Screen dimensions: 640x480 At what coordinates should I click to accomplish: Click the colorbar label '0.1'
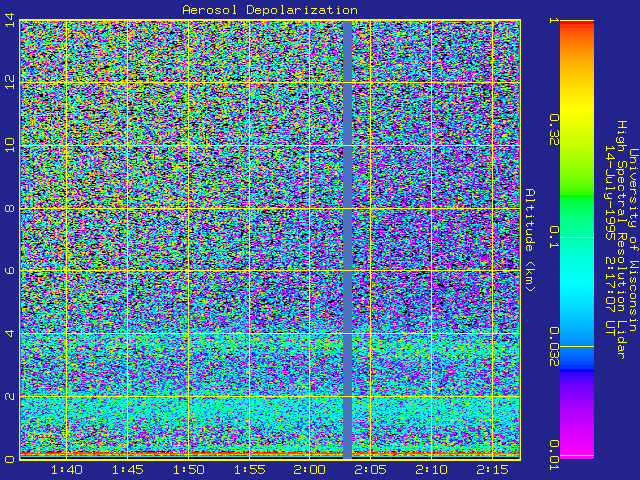coord(553,238)
